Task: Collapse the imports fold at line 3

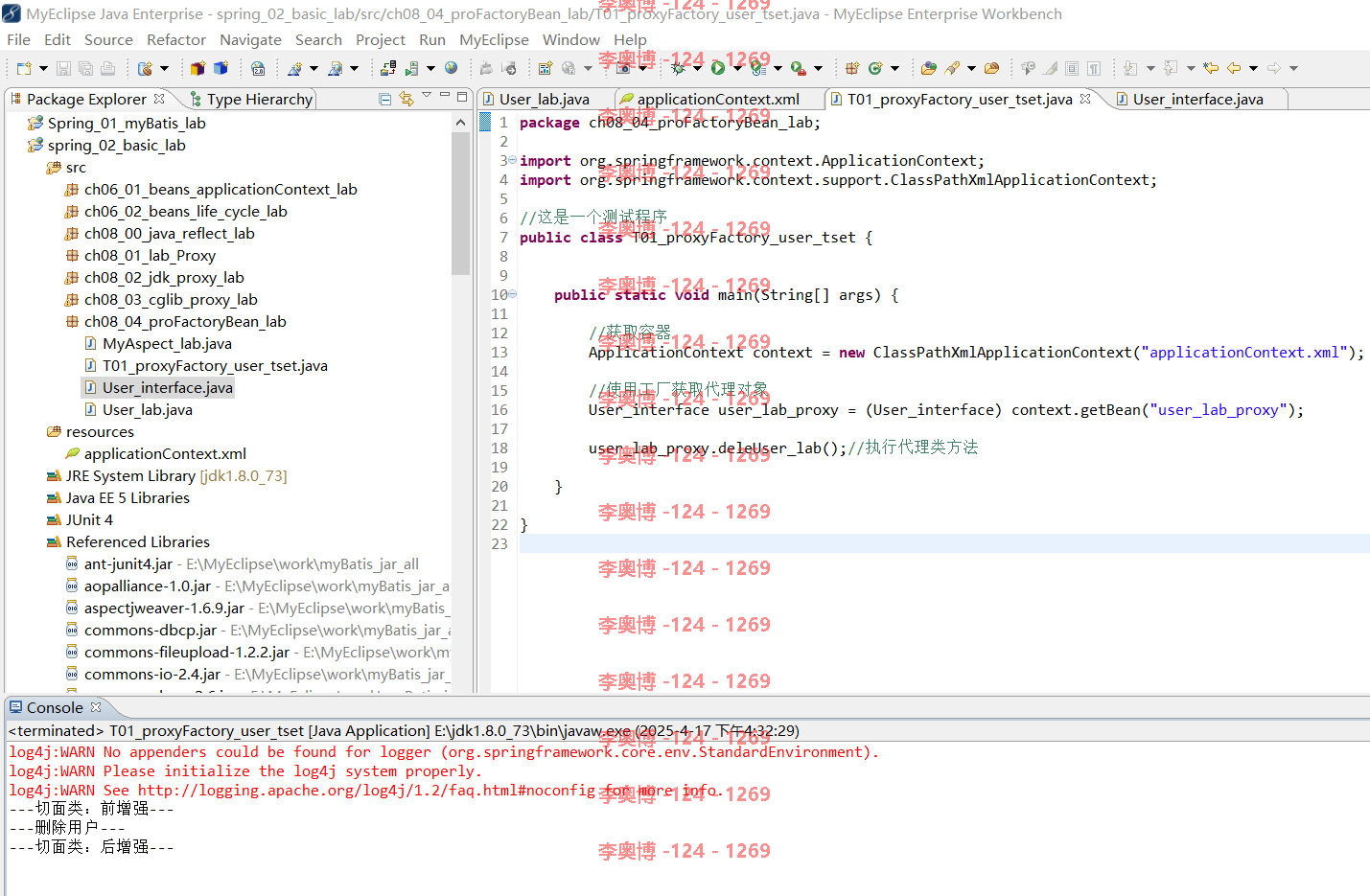Action: point(512,160)
